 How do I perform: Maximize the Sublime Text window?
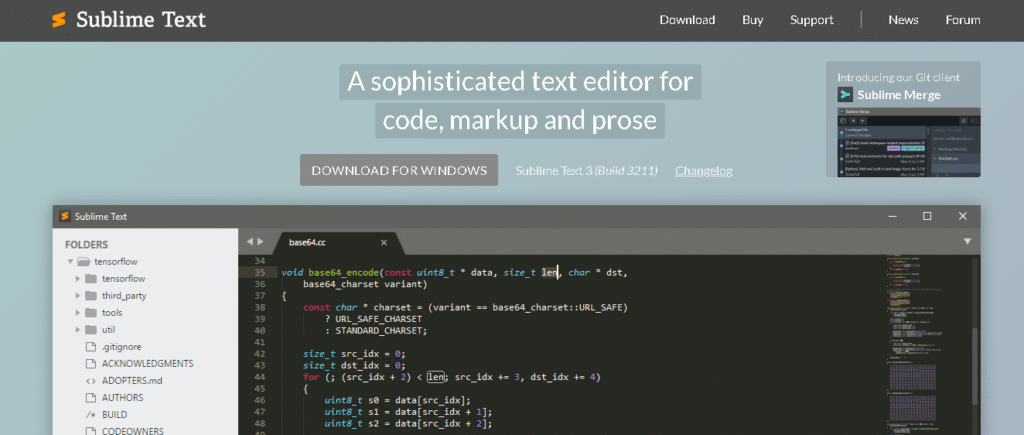click(927, 216)
